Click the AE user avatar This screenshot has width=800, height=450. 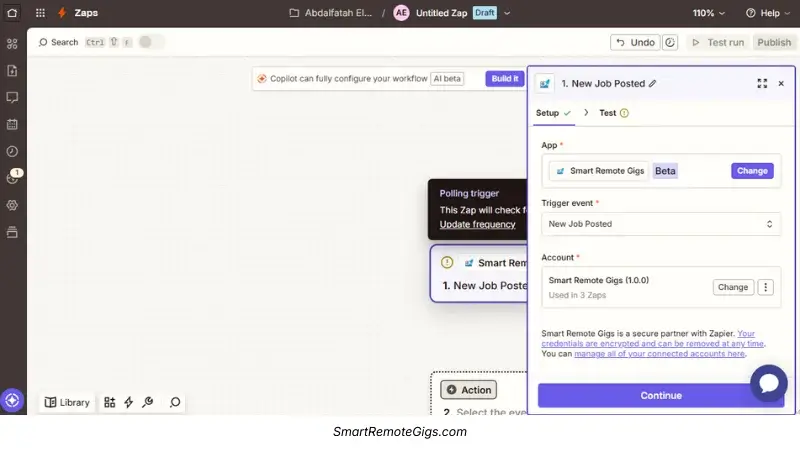click(x=401, y=13)
